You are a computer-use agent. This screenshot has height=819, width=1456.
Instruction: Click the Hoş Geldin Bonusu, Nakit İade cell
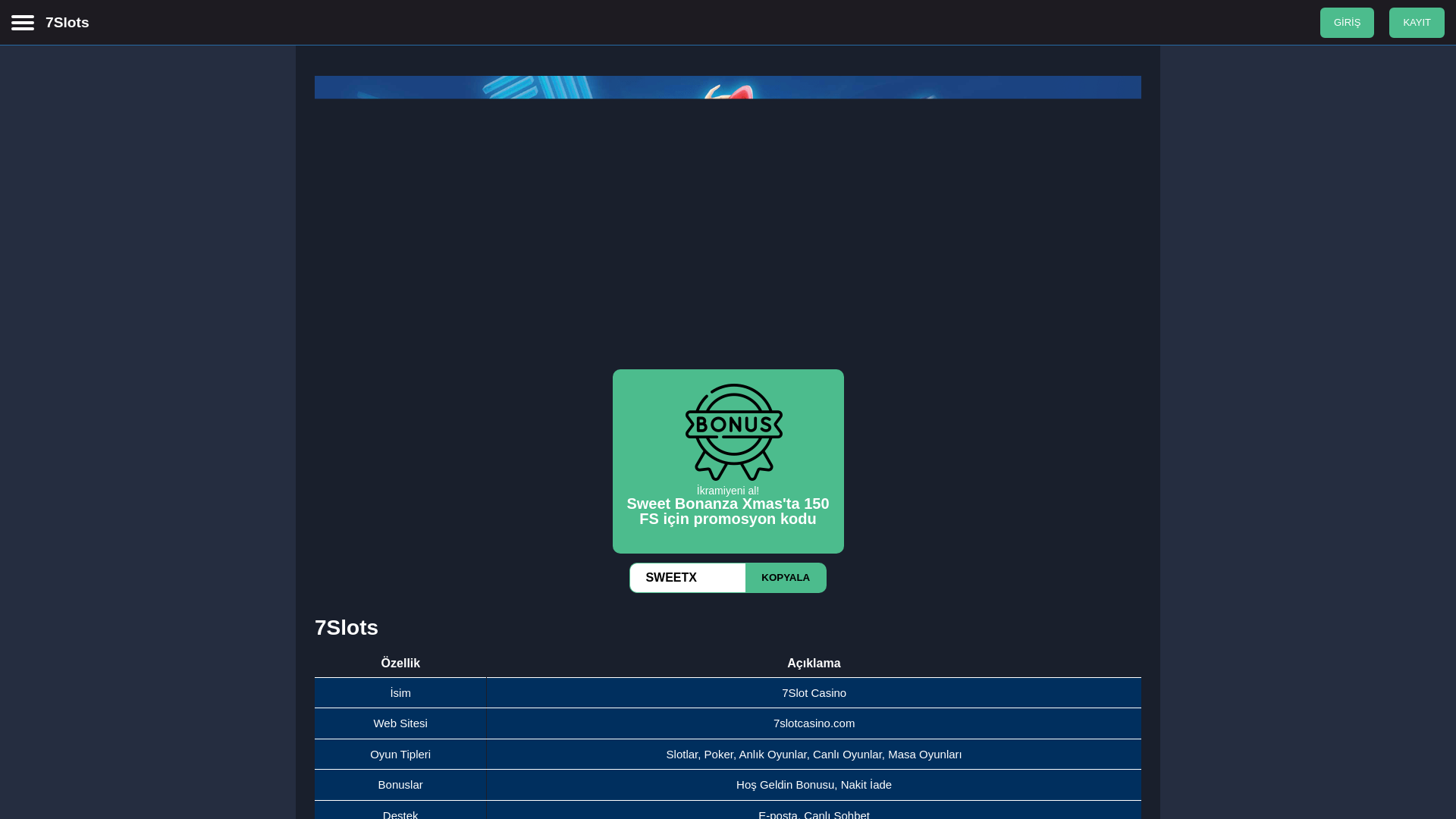(x=814, y=785)
